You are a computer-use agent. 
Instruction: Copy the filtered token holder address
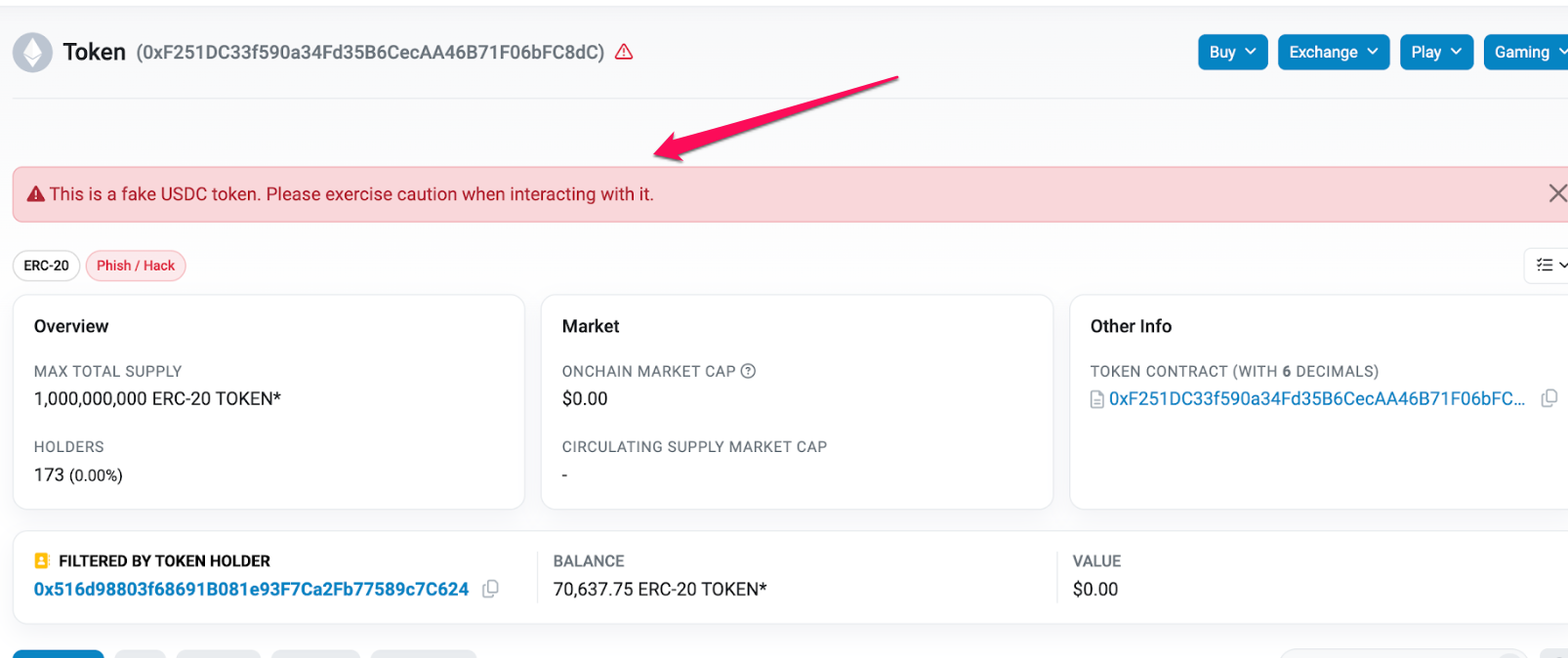[490, 589]
